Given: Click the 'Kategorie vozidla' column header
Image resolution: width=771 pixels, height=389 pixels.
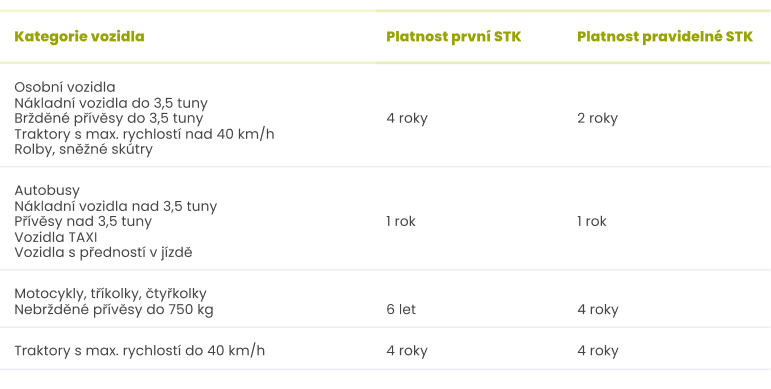Looking at the screenshot, I should coord(79,37).
